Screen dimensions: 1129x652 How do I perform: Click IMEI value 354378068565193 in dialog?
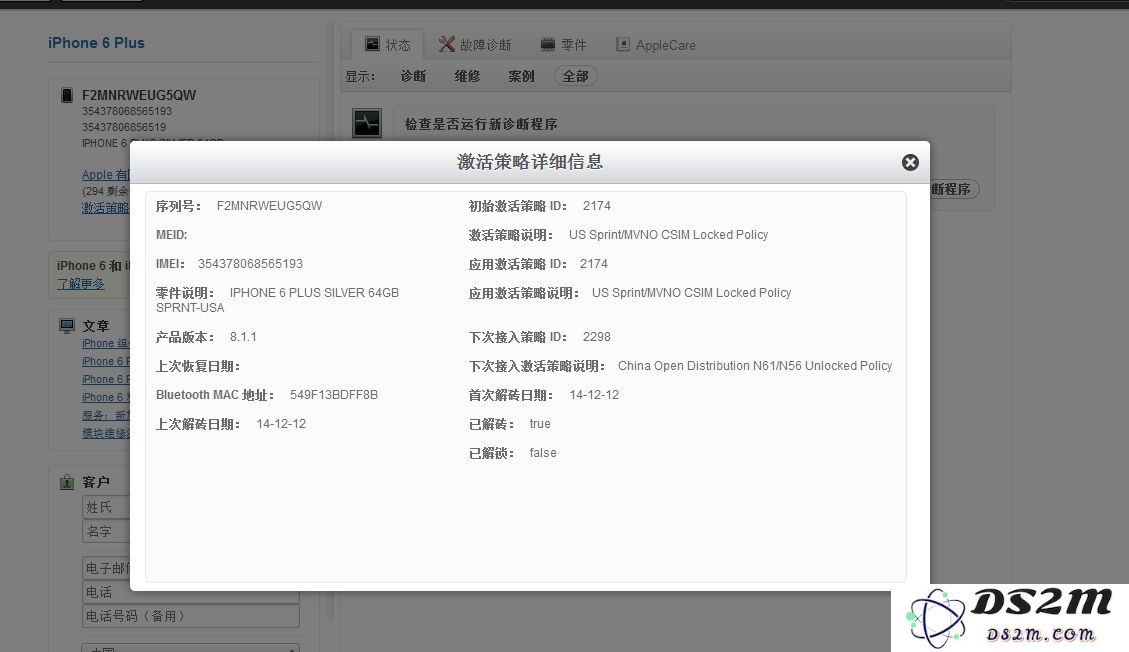coord(251,264)
